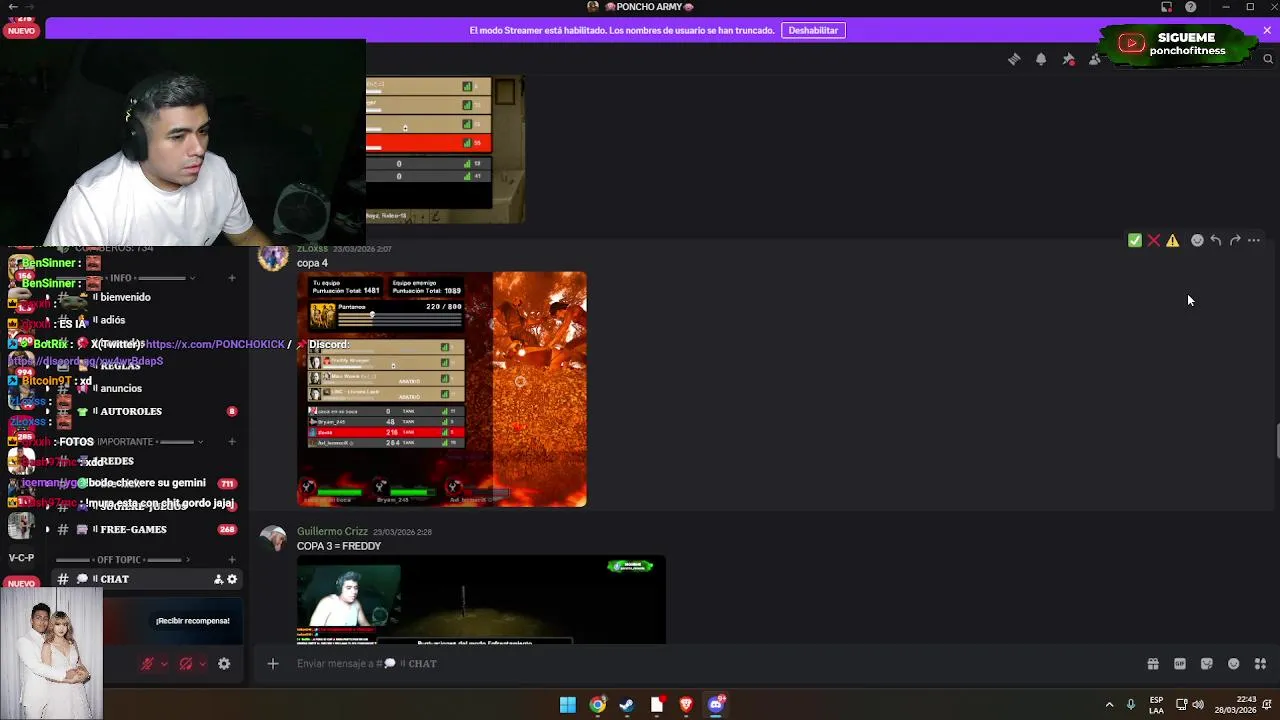
Task: Add channel to IMPORTANTE category
Action: [232, 441]
